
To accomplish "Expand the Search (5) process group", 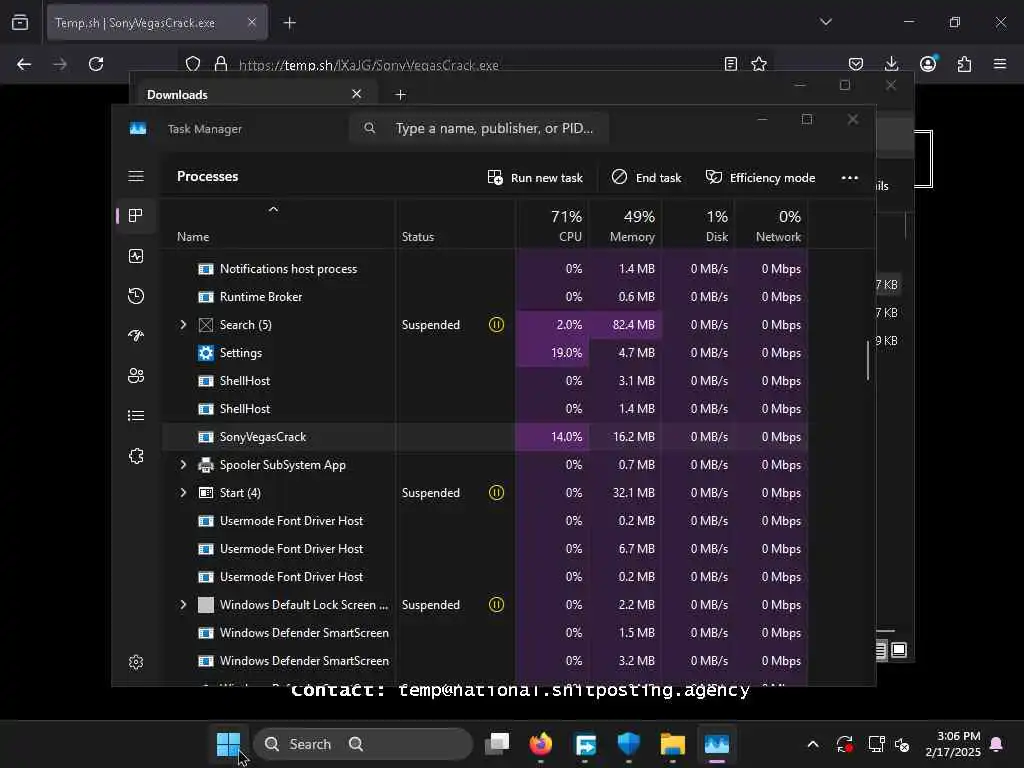I will [x=183, y=325].
